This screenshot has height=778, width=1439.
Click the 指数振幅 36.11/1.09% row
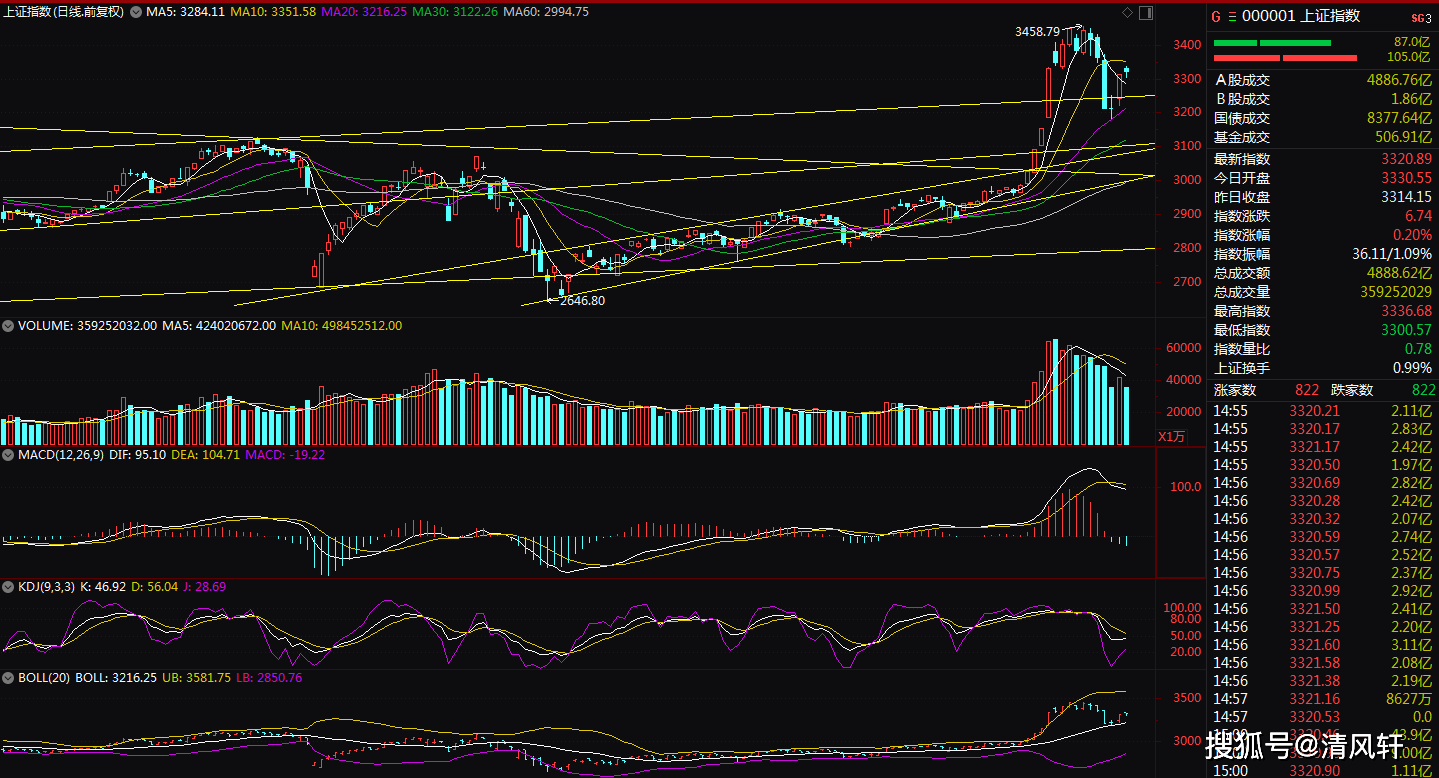click(x=1322, y=254)
